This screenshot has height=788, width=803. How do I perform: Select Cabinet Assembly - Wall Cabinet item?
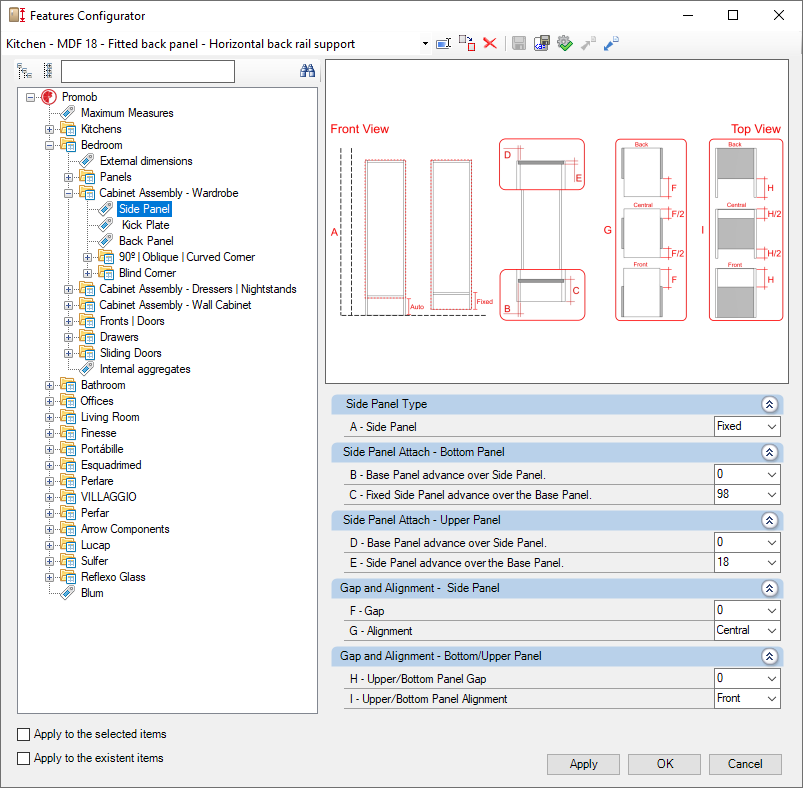point(175,305)
